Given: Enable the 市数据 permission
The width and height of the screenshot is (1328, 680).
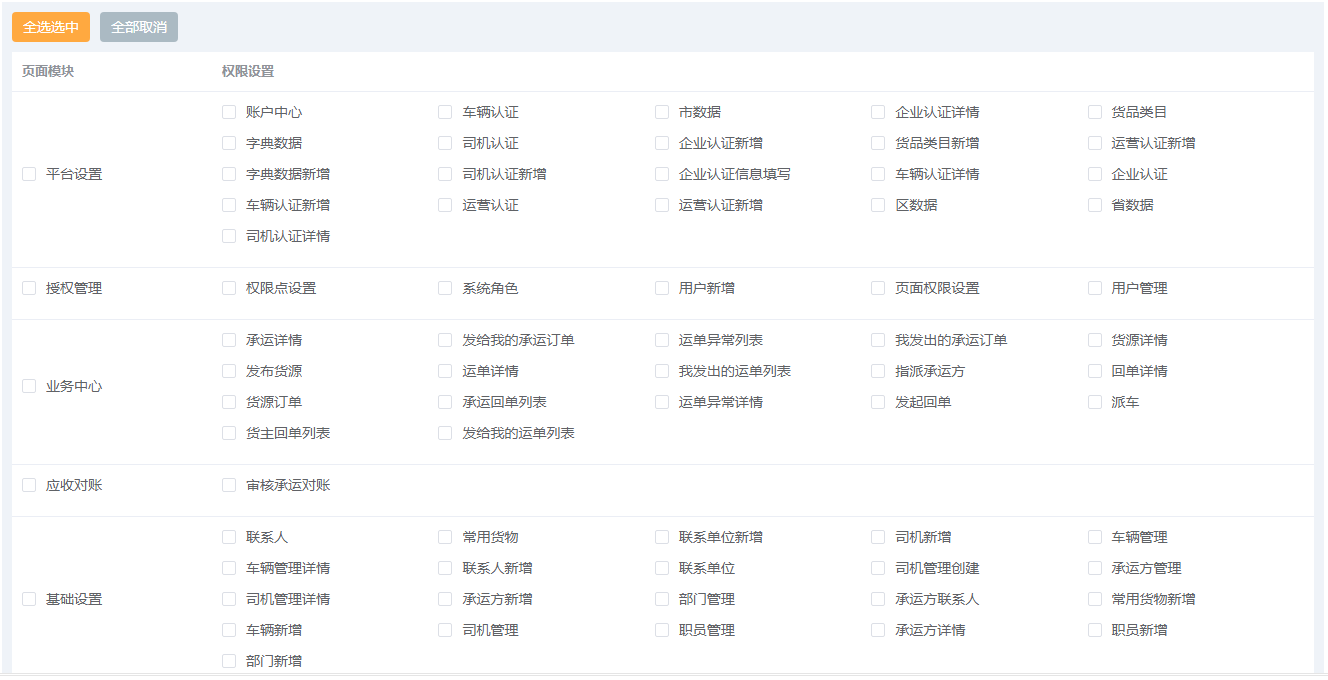Looking at the screenshot, I should [662, 112].
